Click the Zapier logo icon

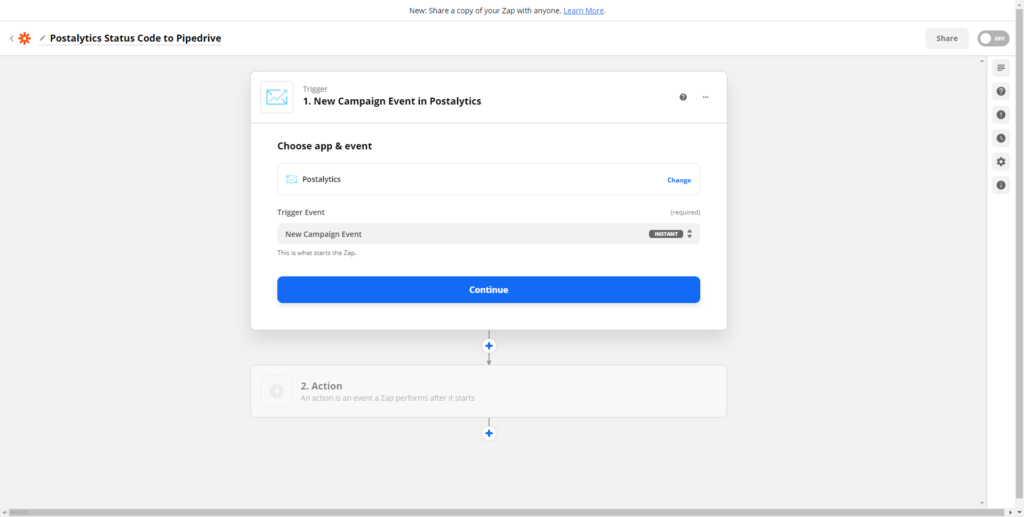click(24, 39)
